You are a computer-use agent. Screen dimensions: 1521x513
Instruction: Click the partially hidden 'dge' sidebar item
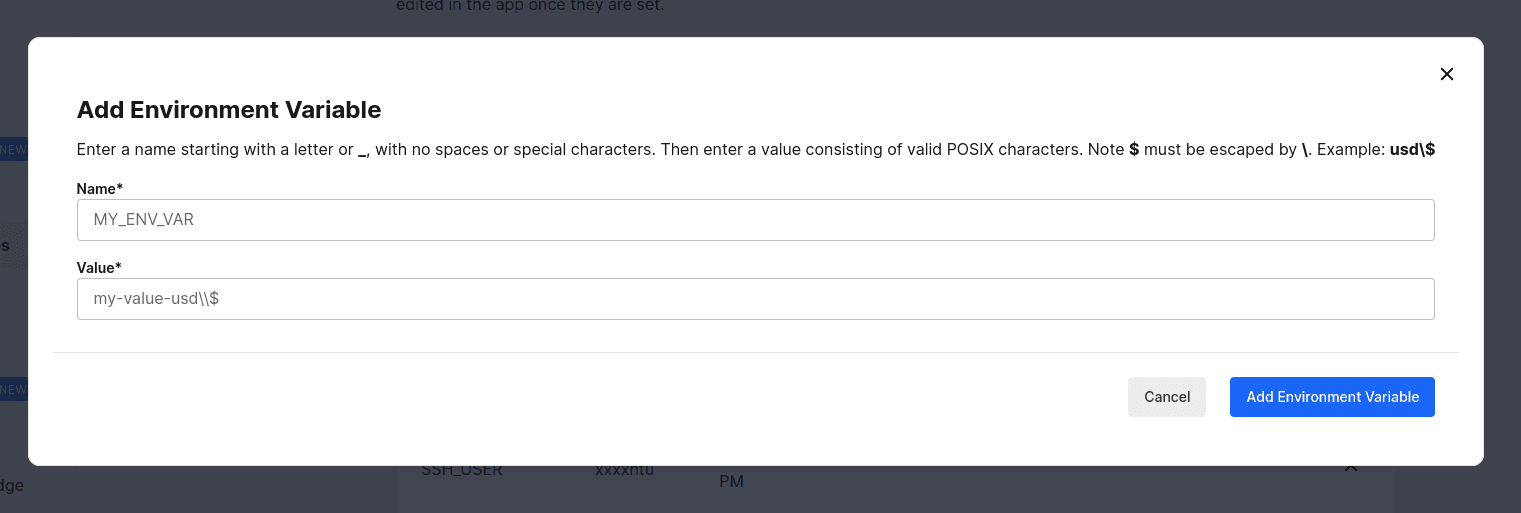point(12,485)
